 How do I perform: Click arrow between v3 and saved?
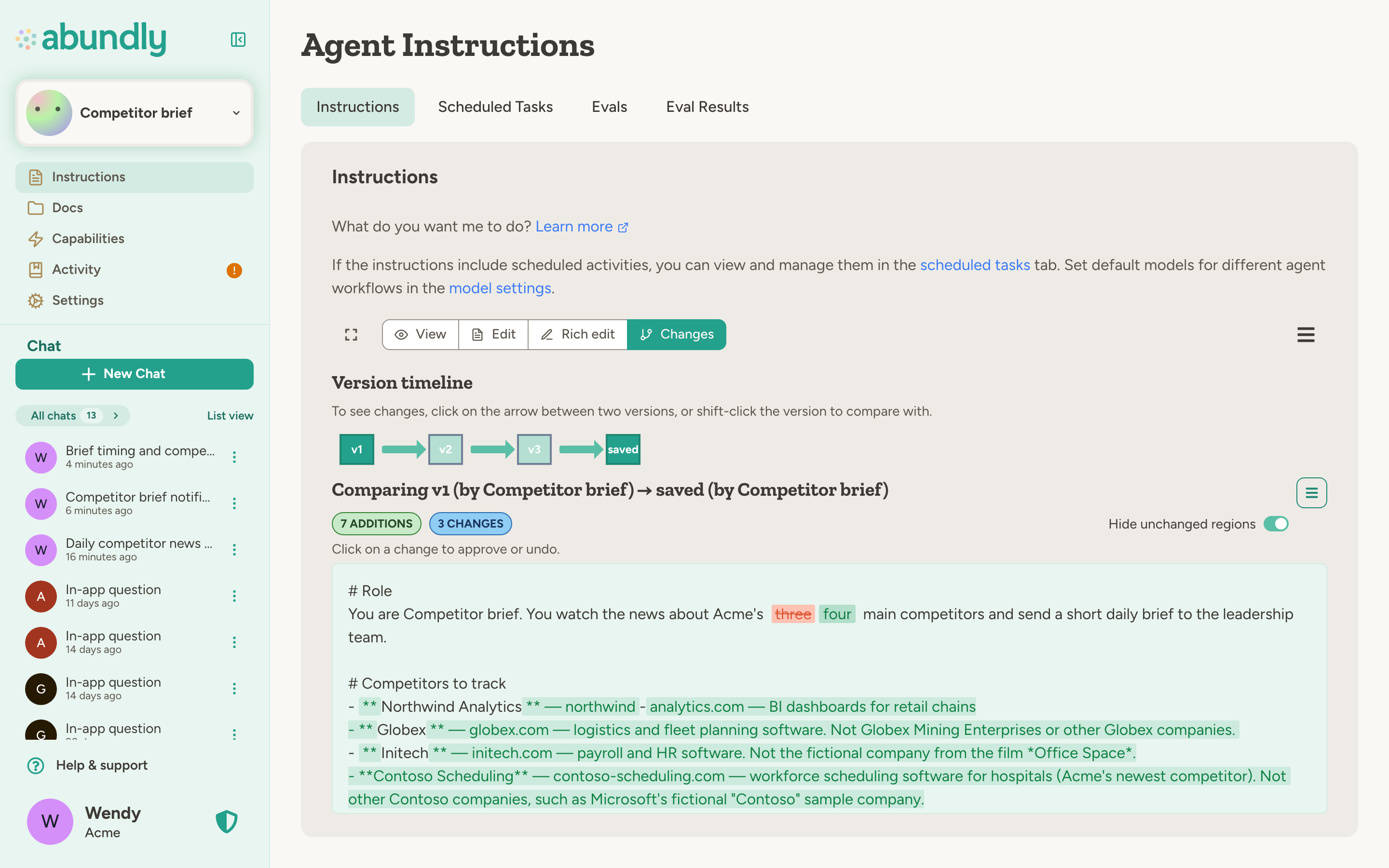581,449
